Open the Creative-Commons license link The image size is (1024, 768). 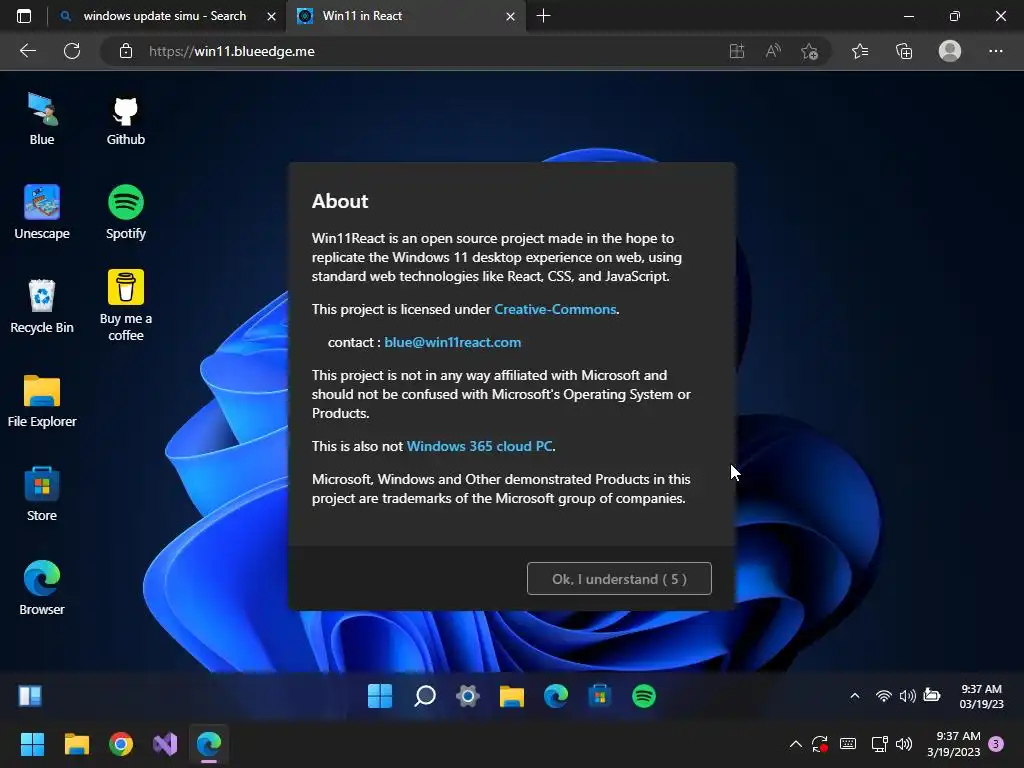click(x=555, y=309)
